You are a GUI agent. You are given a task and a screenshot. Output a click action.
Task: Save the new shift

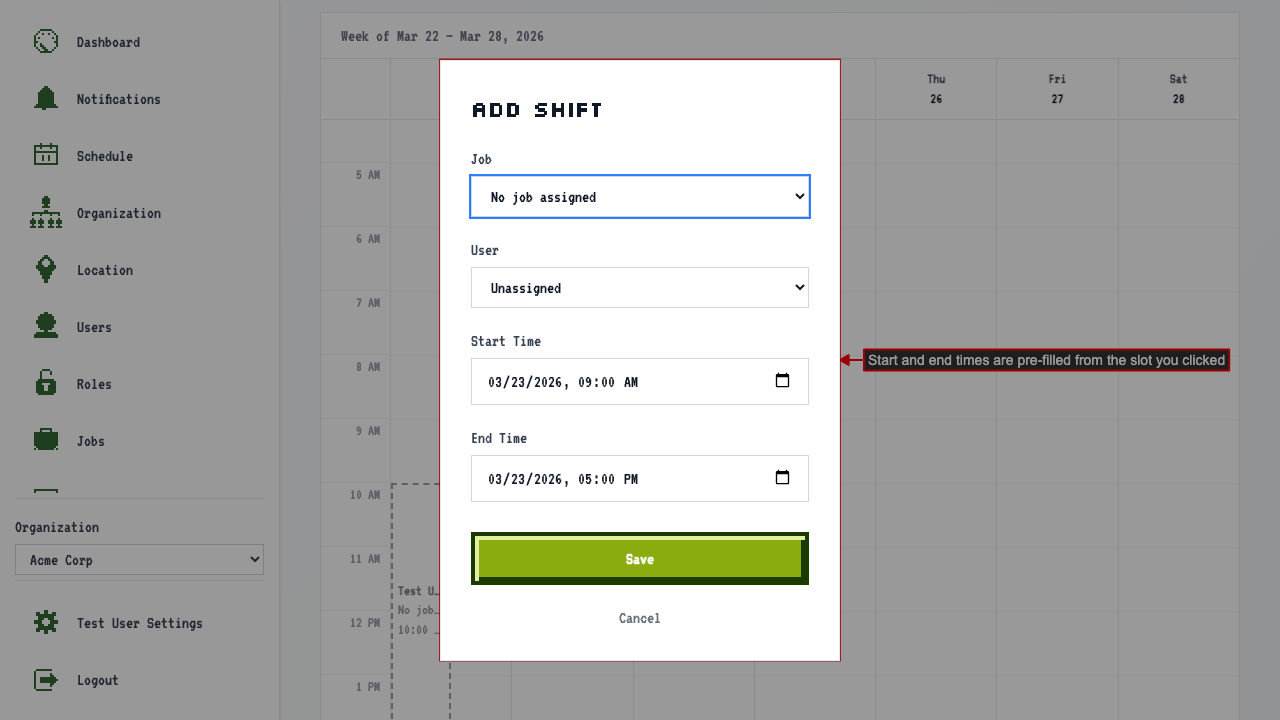point(640,559)
